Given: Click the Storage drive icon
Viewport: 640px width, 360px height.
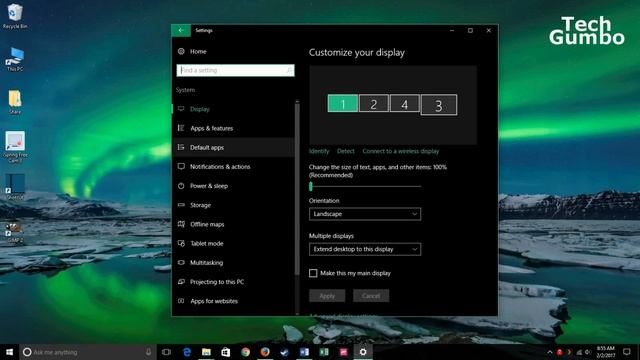Looking at the screenshot, I should point(181,205).
